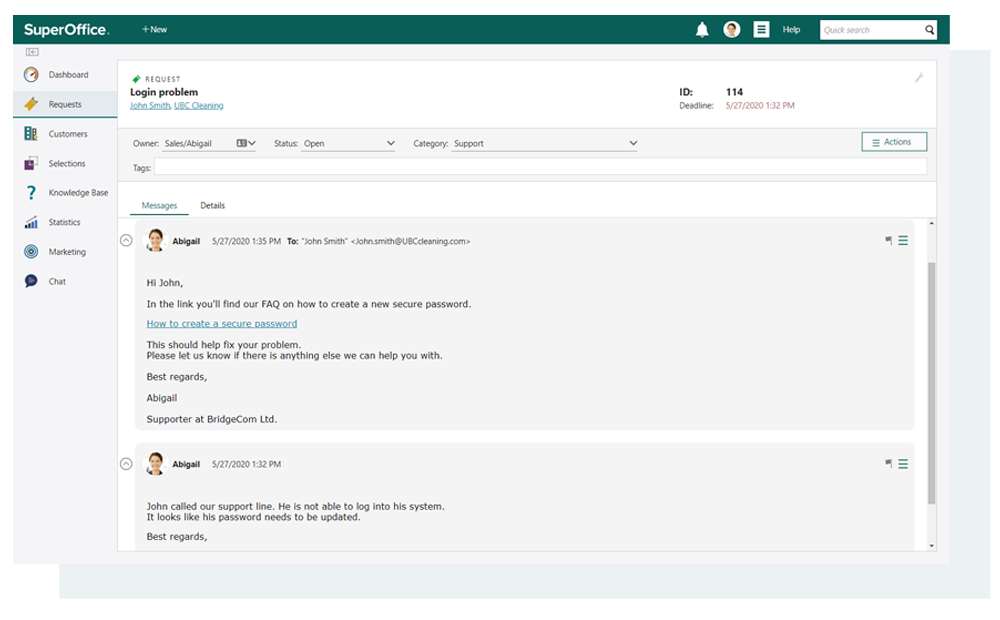This screenshot has height=620, width=1000.
Task: Click the Quick search magnifier icon
Action: 929,30
